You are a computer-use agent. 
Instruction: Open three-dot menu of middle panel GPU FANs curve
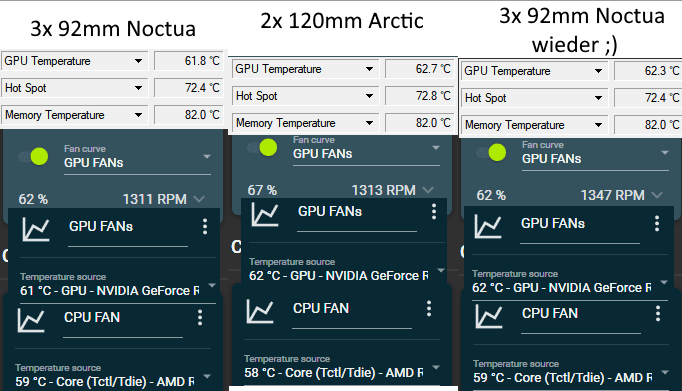coord(434,211)
